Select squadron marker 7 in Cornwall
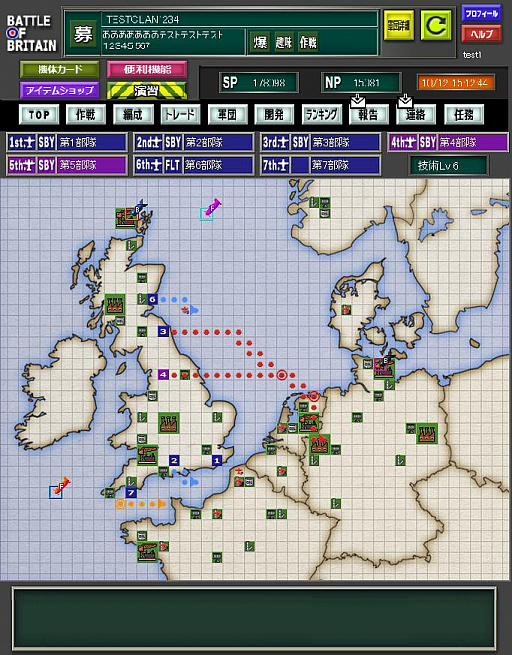Screen dimensions: 512x655 click(x=131, y=493)
